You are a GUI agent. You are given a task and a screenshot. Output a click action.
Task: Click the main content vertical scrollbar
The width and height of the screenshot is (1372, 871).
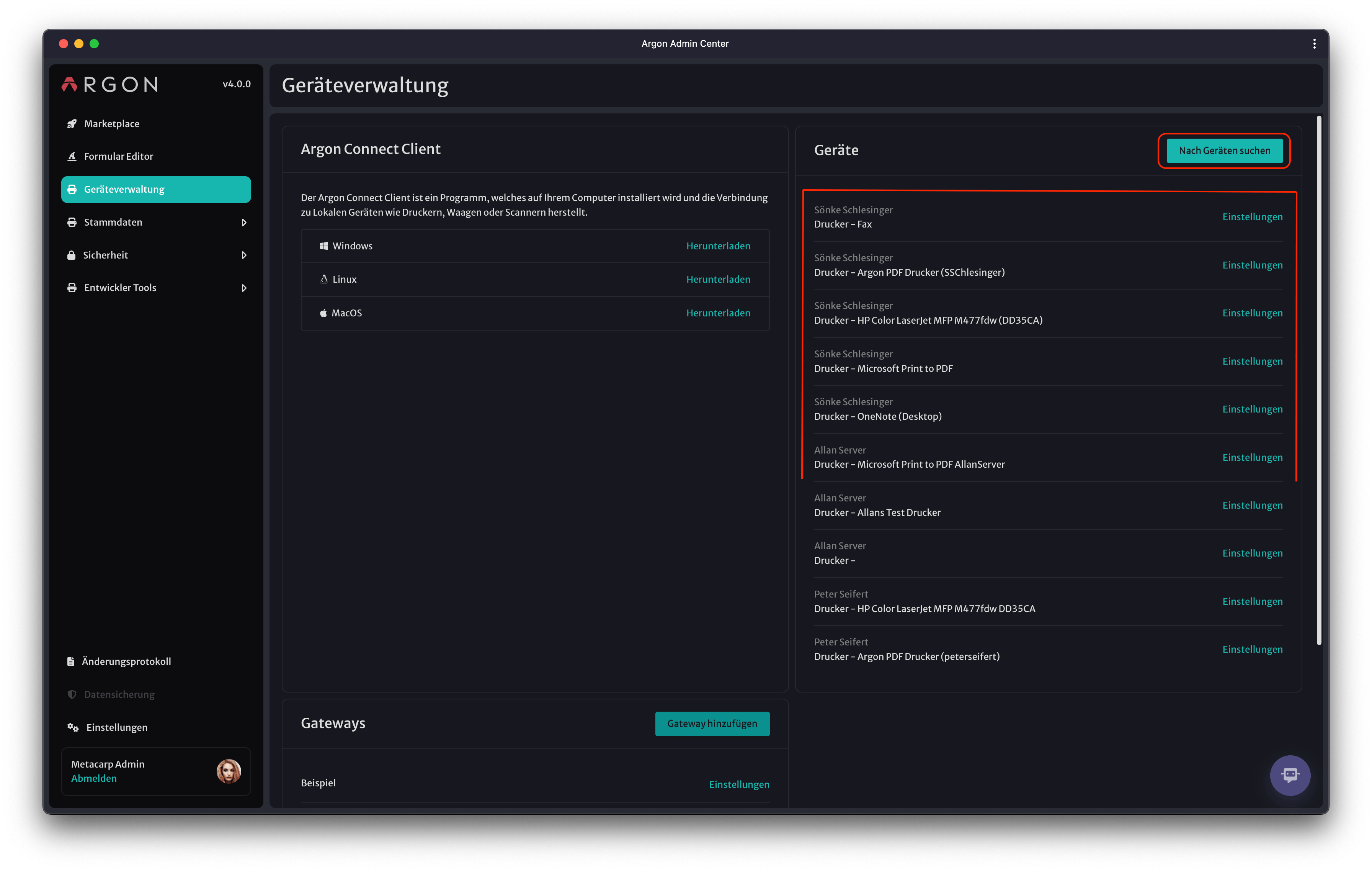click(x=1318, y=381)
